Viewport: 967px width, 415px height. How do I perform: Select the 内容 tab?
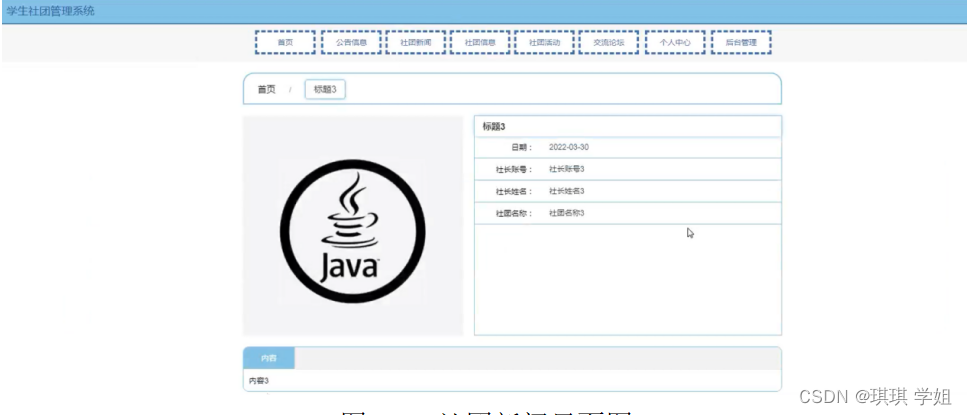(x=269, y=358)
